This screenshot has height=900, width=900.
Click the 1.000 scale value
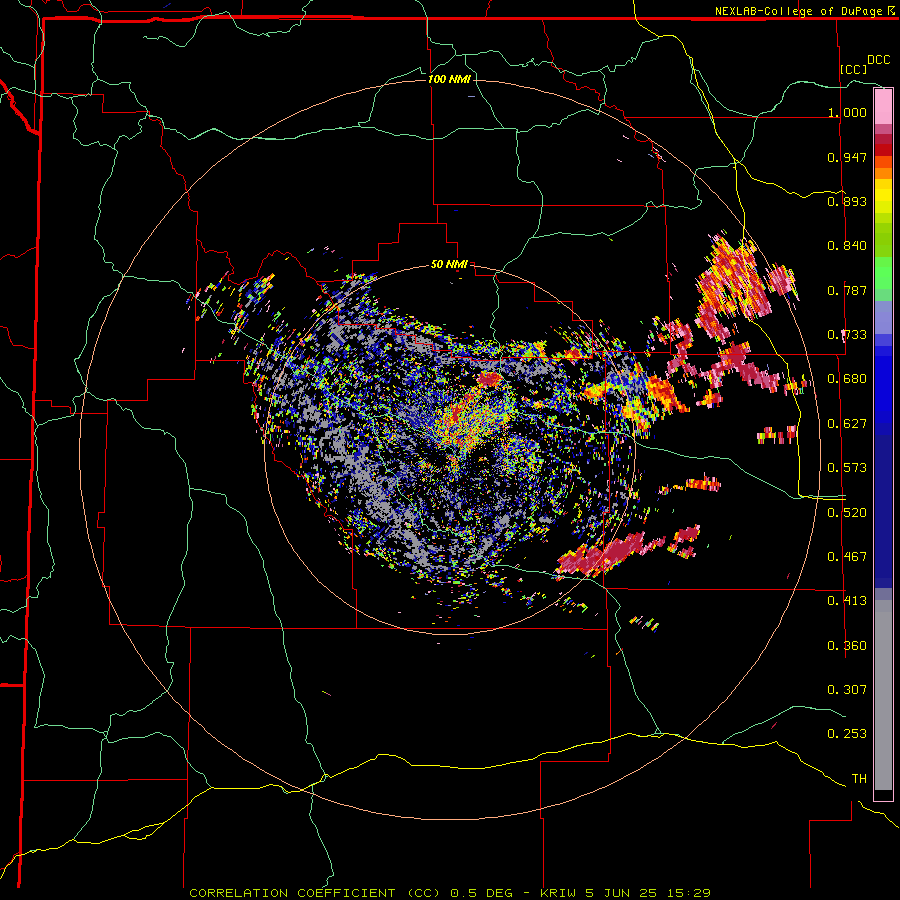tap(847, 112)
